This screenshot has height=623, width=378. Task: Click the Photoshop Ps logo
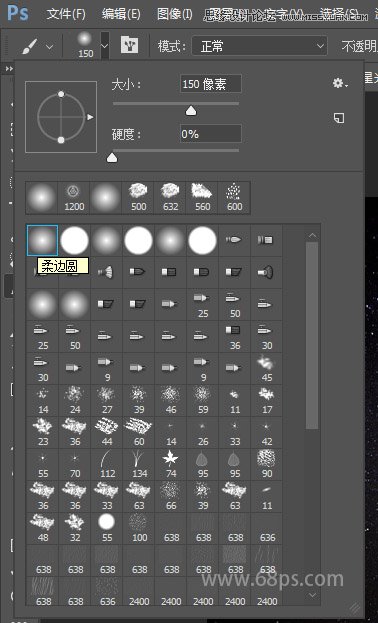tap(18, 13)
